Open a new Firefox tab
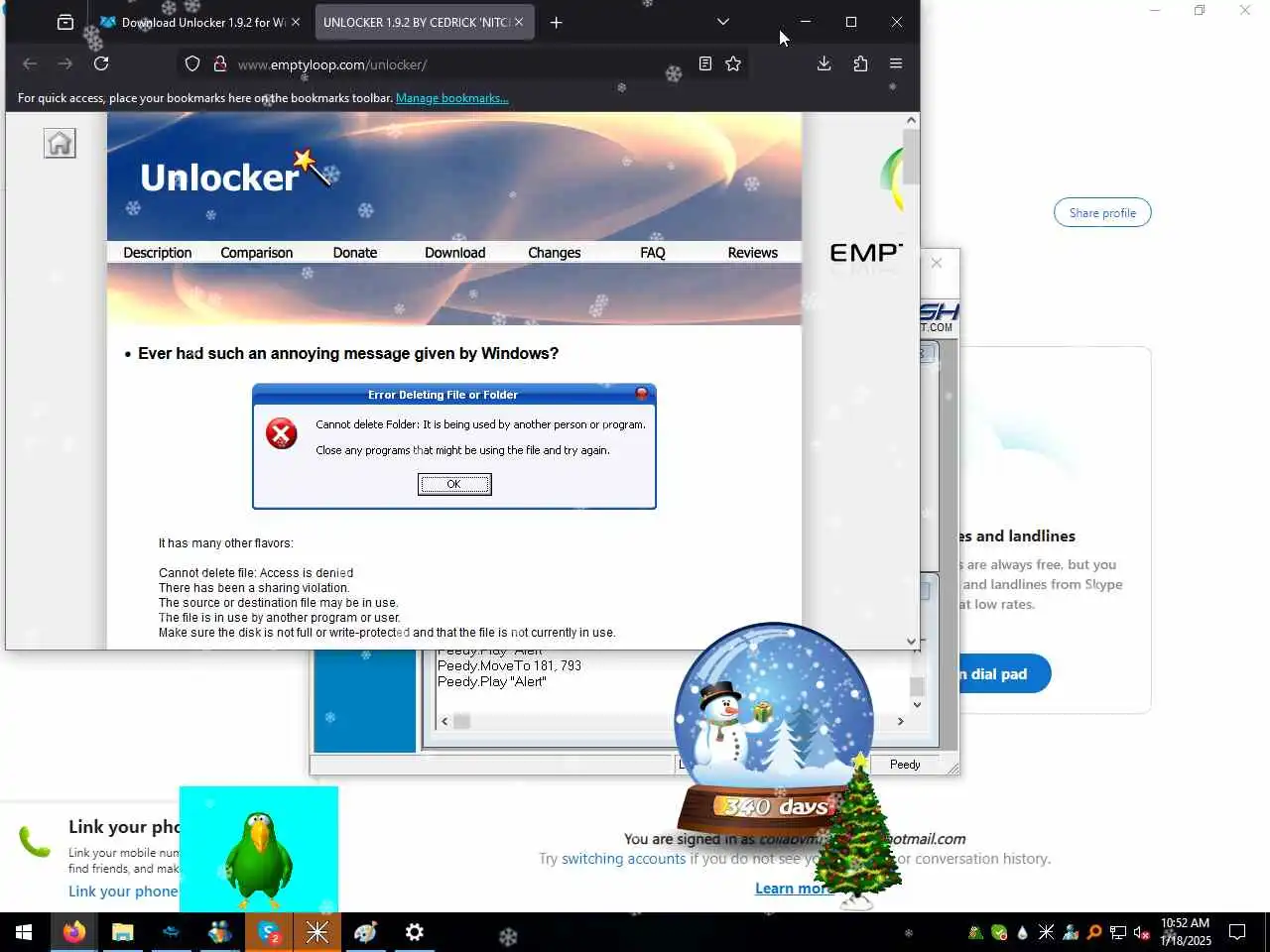 (557, 22)
